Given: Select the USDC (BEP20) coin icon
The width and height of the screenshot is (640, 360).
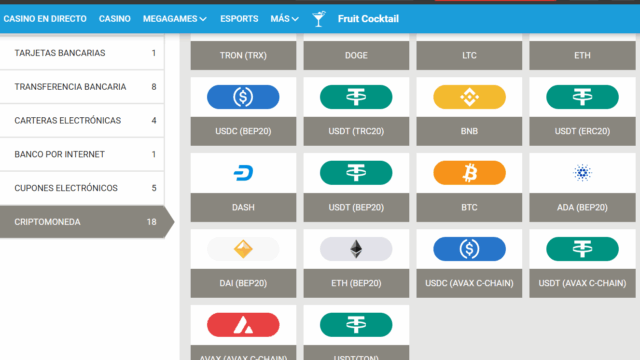Looking at the screenshot, I should pyautogui.click(x=243, y=97).
